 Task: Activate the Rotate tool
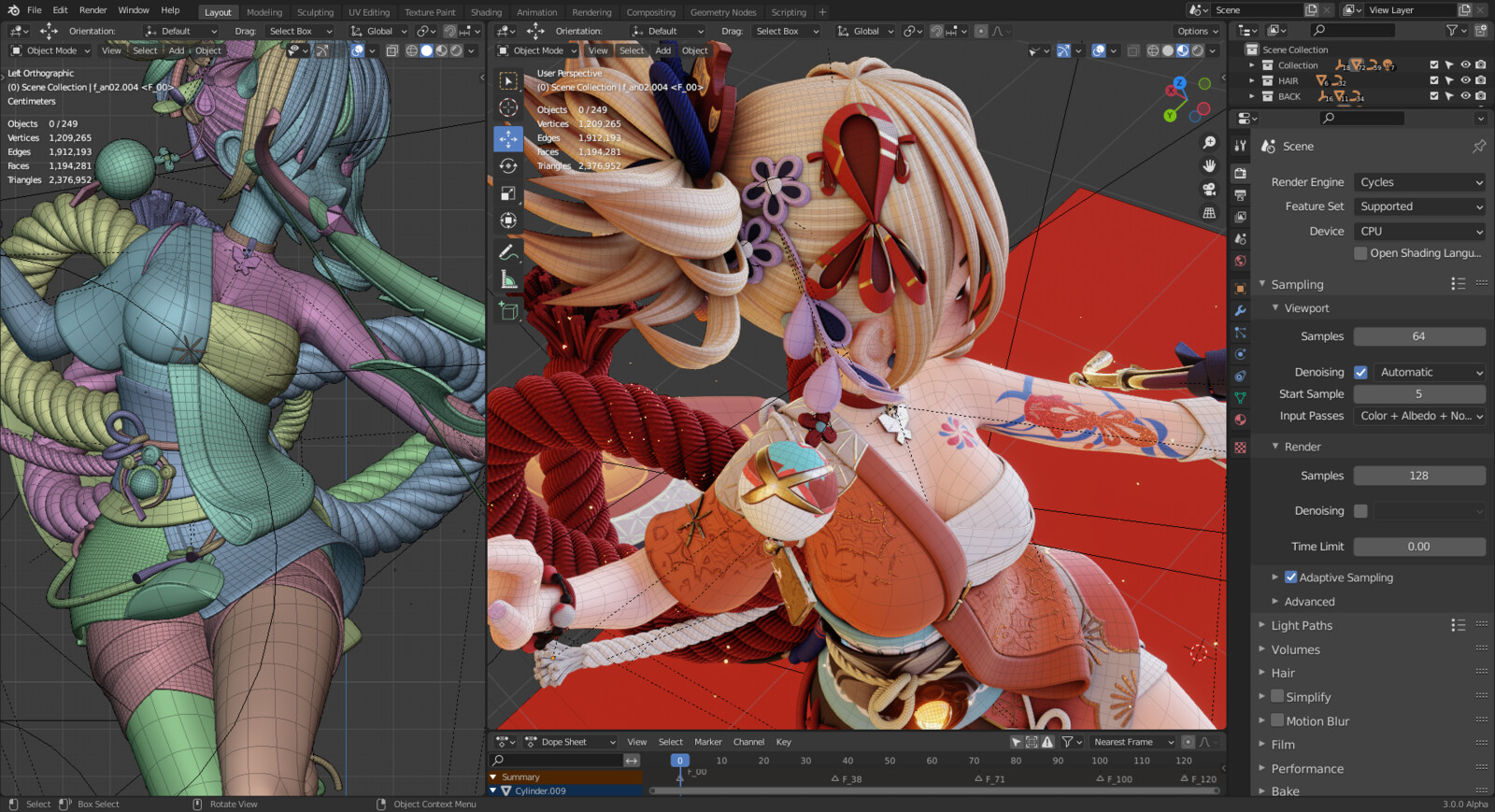508,165
